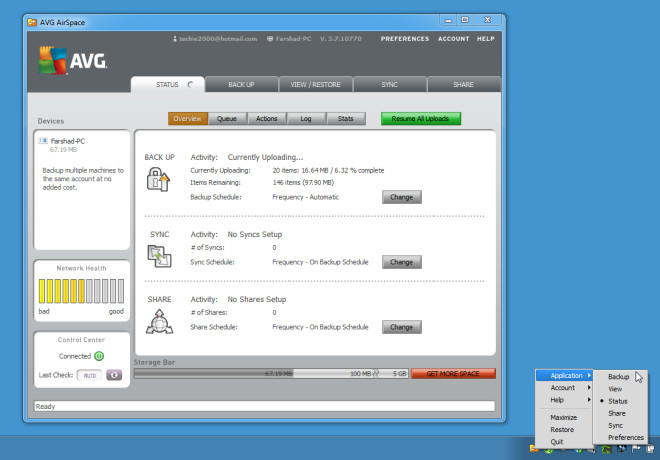Click the techie2000@hotmail.com account text
Image resolution: width=660 pixels, height=460 pixels.
[218, 39]
